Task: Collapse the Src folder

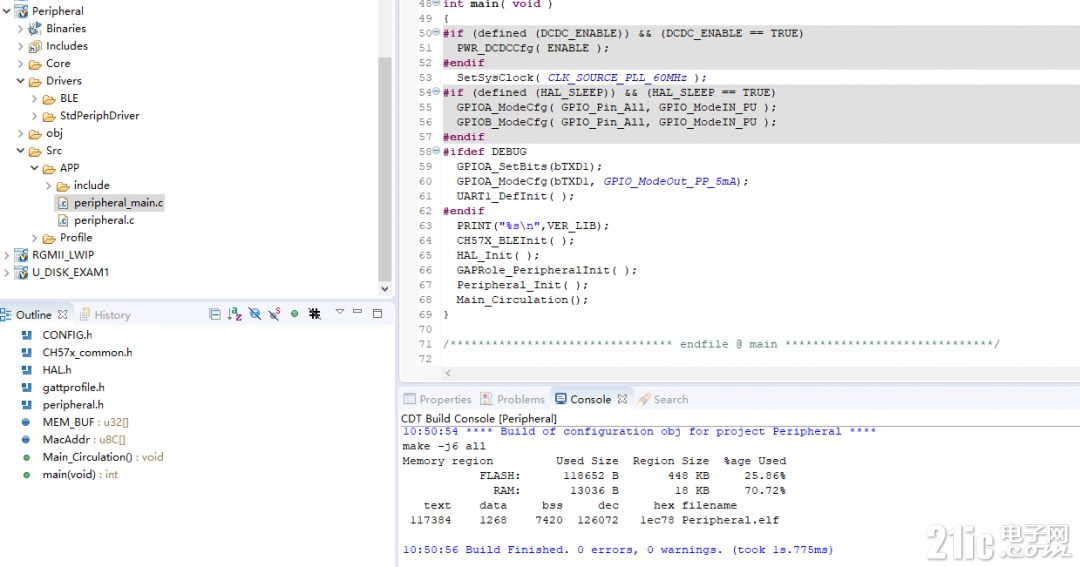Action: pyautogui.click(x=21, y=150)
